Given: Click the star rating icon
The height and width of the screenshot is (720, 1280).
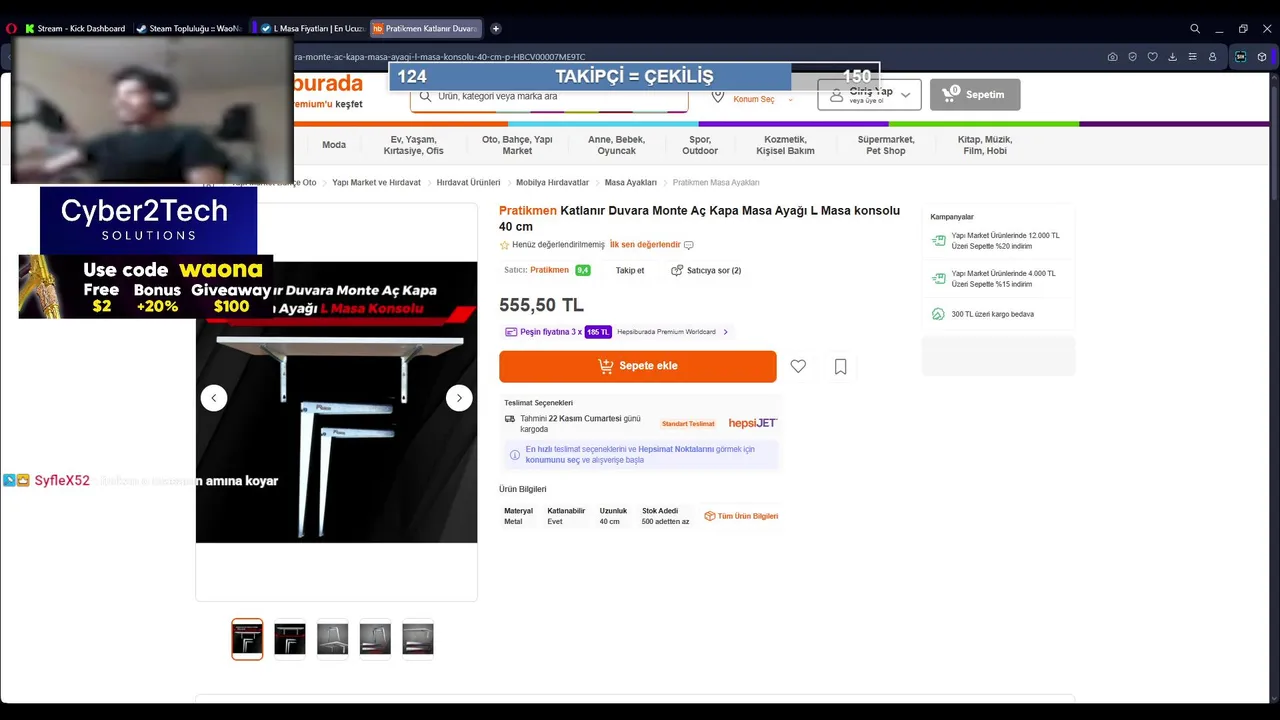Looking at the screenshot, I should 504,245.
